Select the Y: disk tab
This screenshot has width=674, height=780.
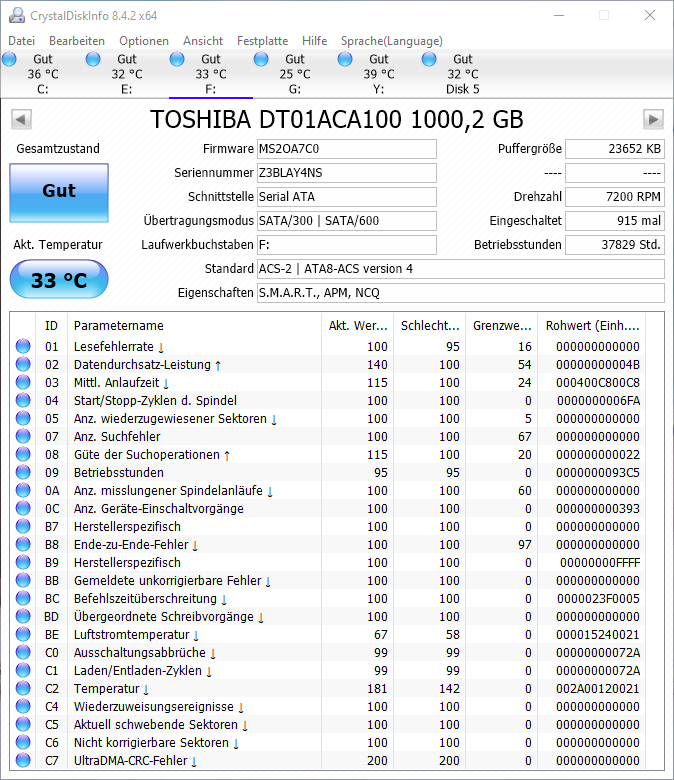click(x=379, y=74)
